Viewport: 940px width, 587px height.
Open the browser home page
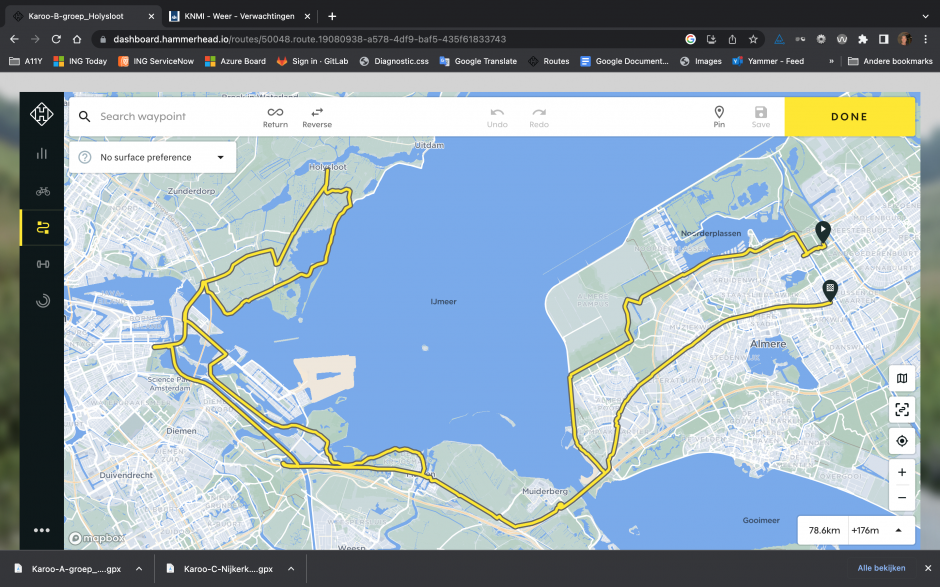pyautogui.click(x=77, y=39)
